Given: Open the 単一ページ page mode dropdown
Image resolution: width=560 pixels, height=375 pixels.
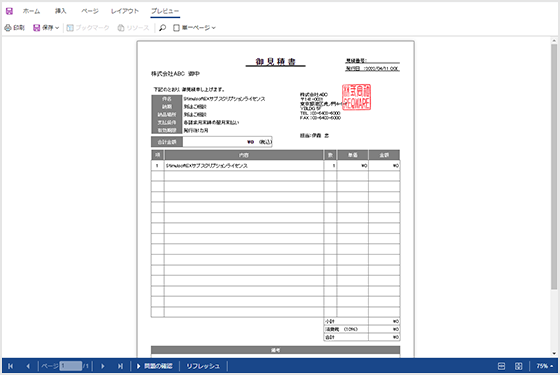Looking at the screenshot, I should [194, 28].
